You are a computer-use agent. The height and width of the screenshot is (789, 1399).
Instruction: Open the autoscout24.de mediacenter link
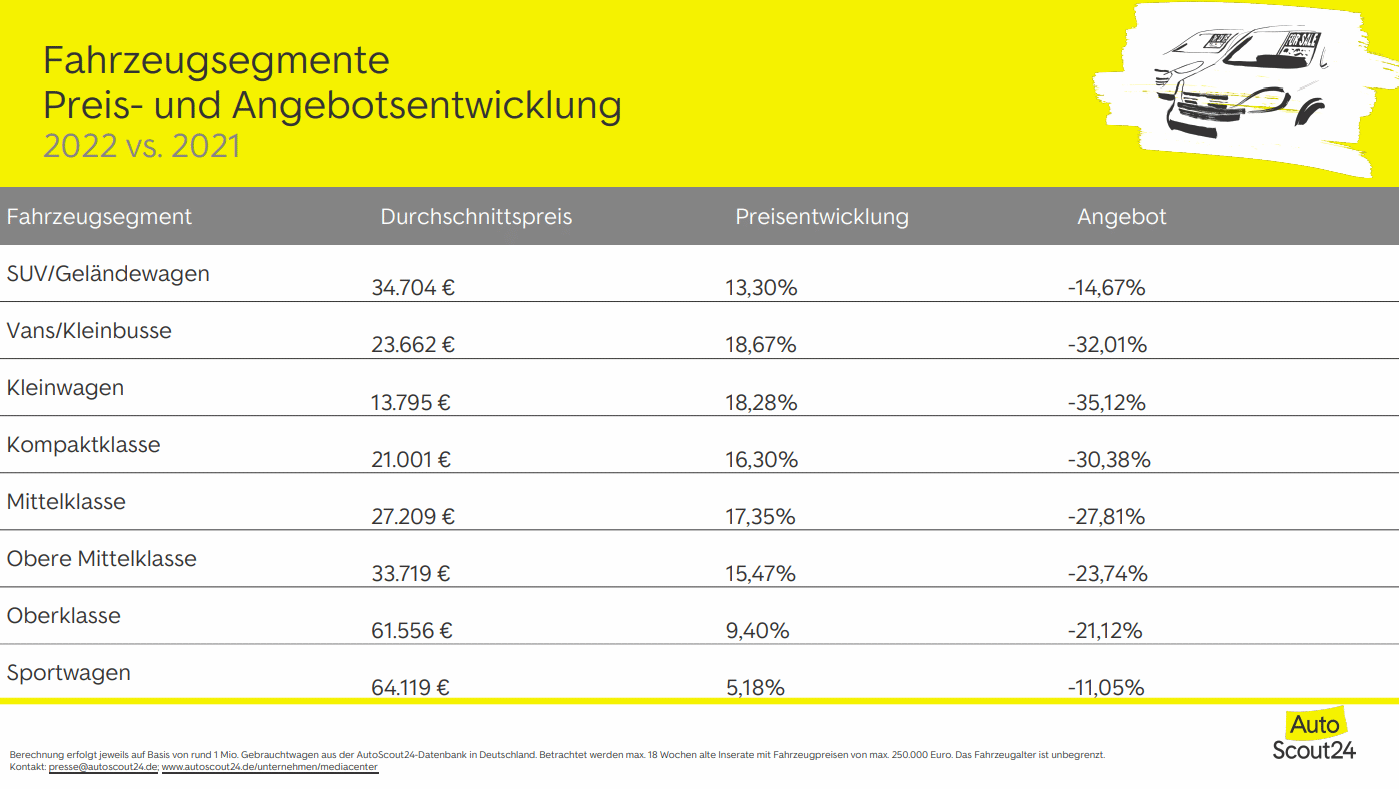coord(270,767)
